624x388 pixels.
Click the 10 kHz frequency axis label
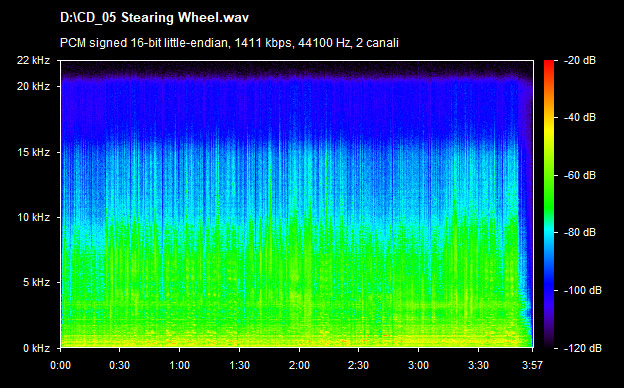point(33,217)
